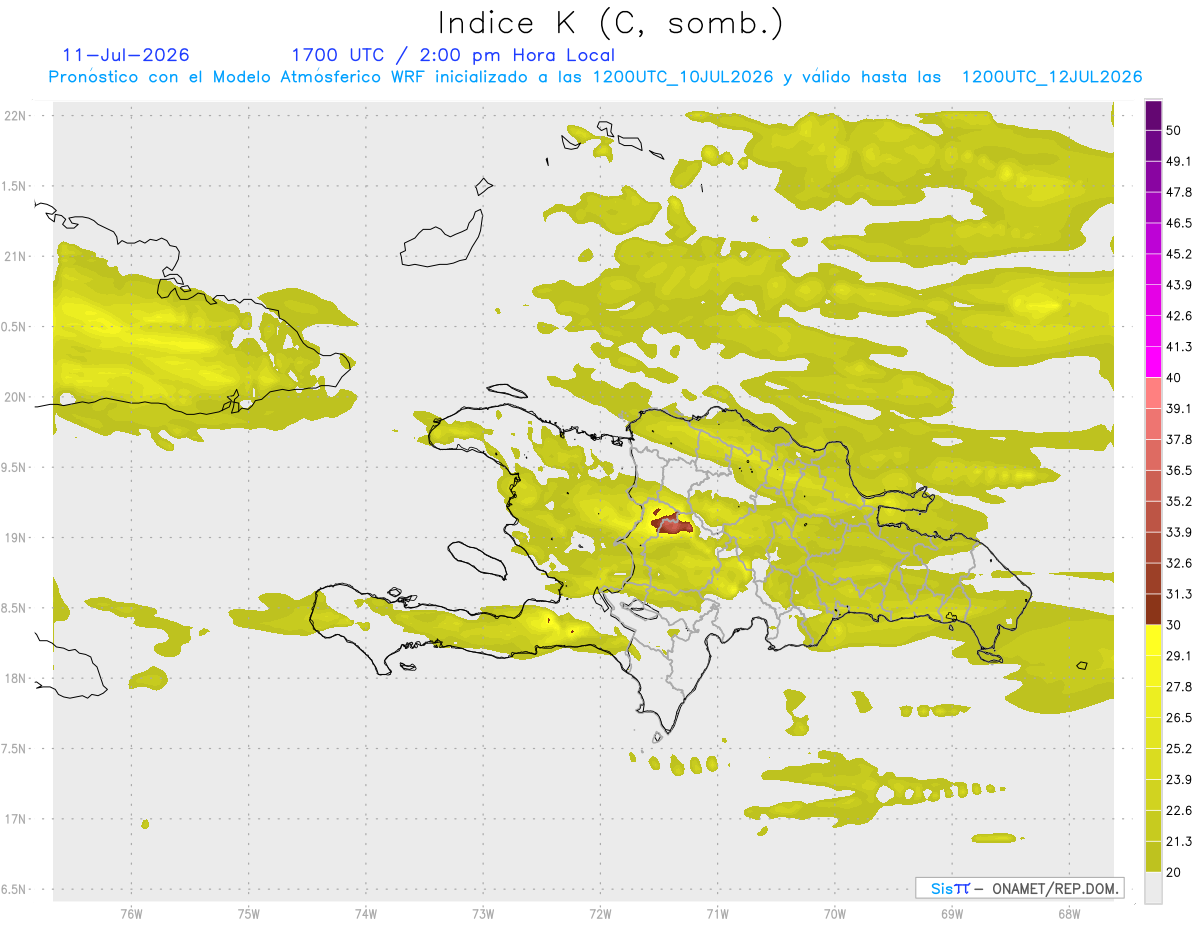Viewport: 1200px width, 927px height.
Task: Click the dark brown legend segment above 30
Action: pos(1153,609)
